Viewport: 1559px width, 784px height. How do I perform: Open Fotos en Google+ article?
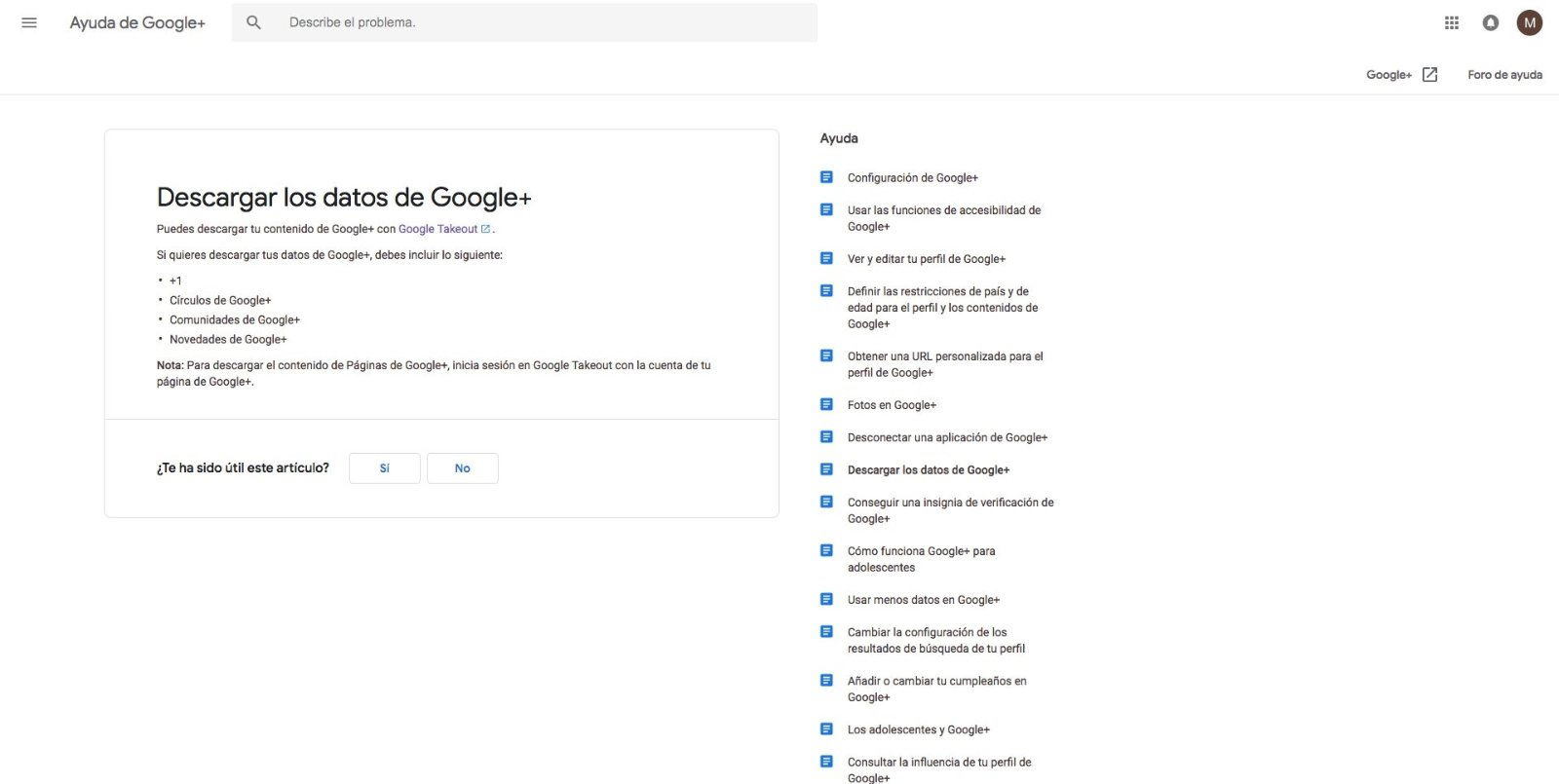(x=892, y=405)
